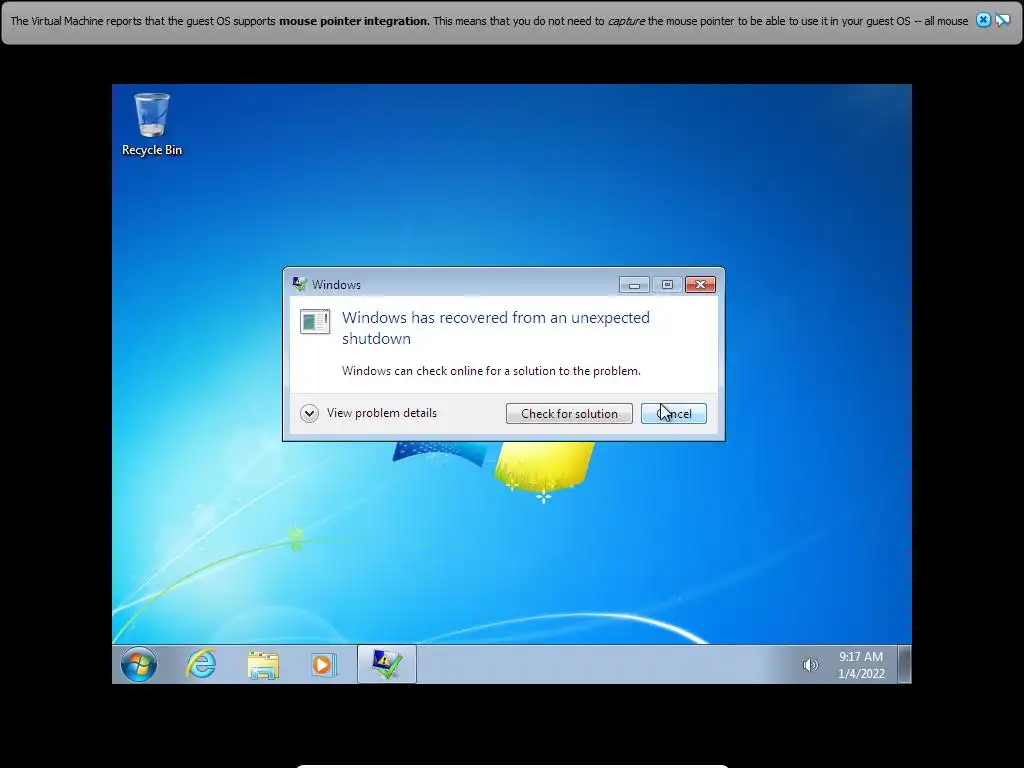The image size is (1024, 768).
Task: Click the dialog title bar Windows icon
Action: pyautogui.click(x=300, y=284)
